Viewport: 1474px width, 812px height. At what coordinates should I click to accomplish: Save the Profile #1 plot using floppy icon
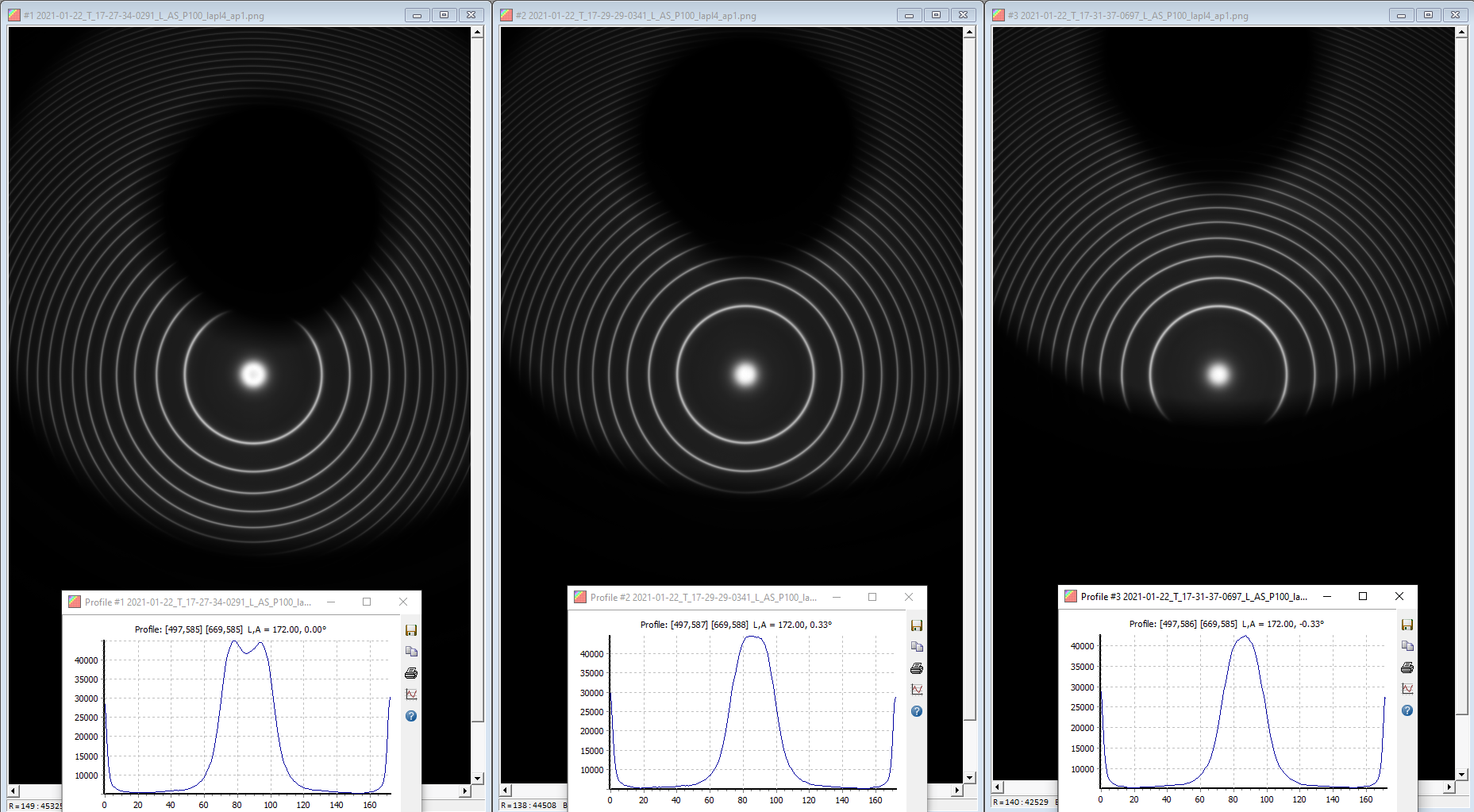coord(411,630)
